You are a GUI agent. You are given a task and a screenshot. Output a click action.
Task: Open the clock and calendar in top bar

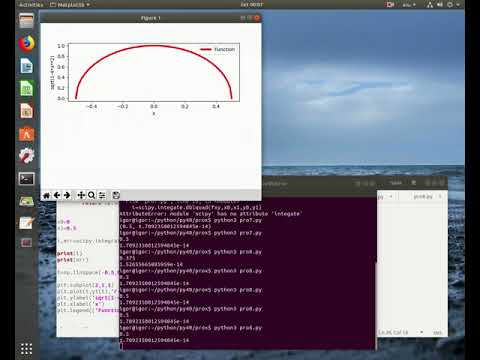[252, 5]
